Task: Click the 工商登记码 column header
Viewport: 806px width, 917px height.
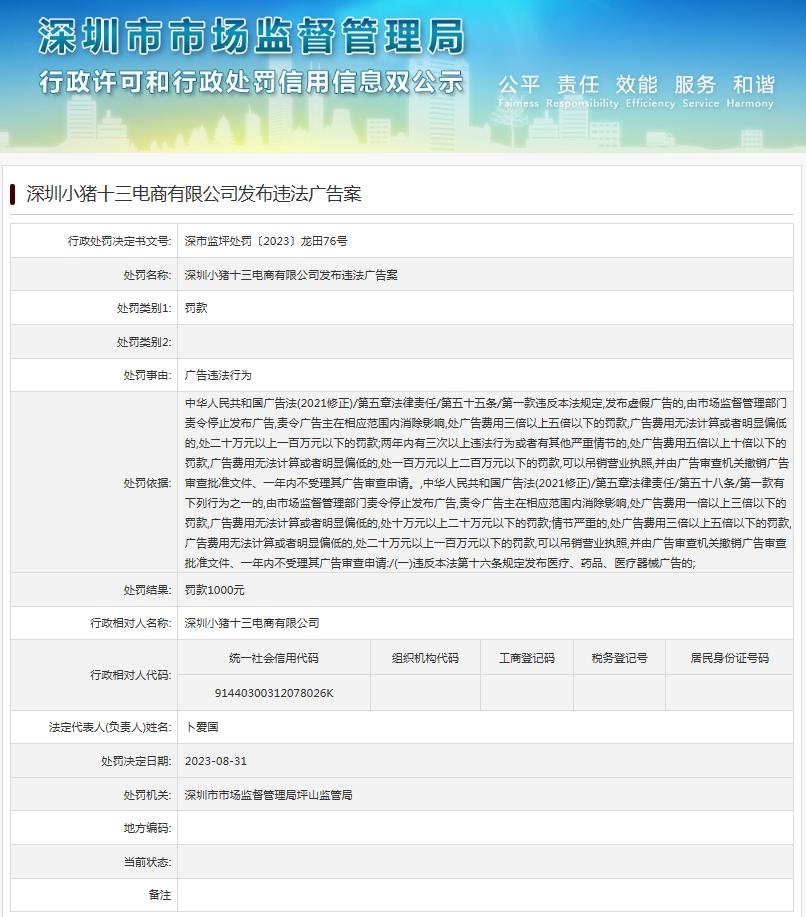Action: pyautogui.click(x=526, y=659)
